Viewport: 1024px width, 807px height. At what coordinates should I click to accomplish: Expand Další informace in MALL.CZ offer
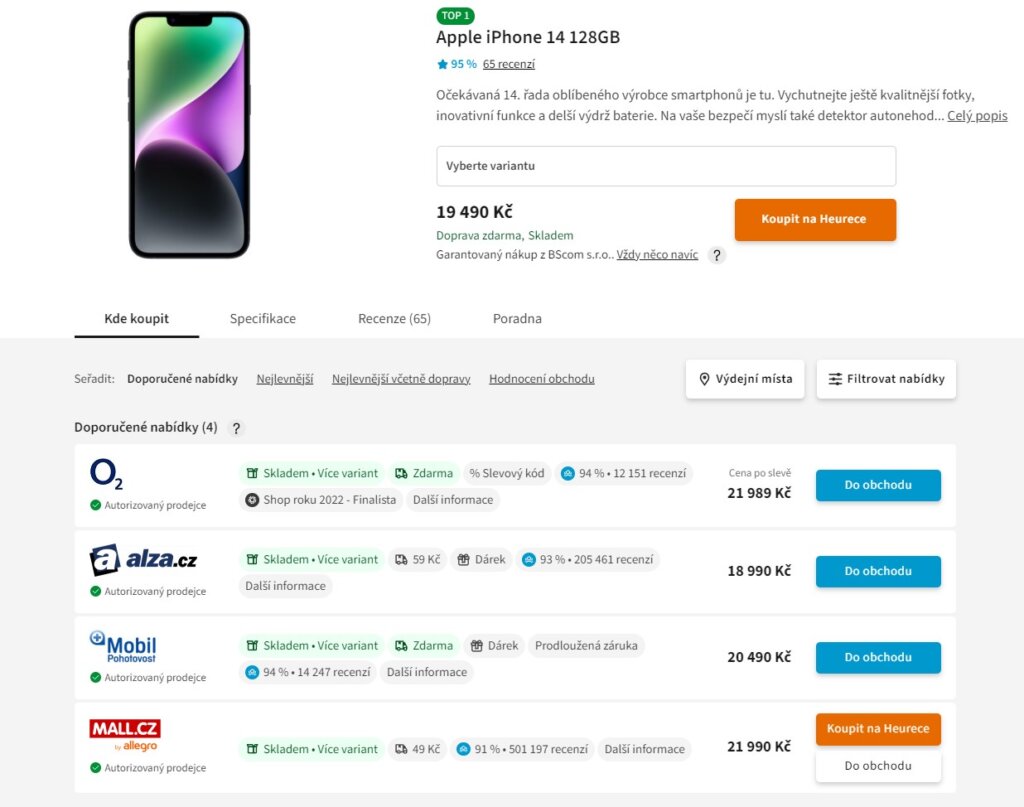[645, 749]
